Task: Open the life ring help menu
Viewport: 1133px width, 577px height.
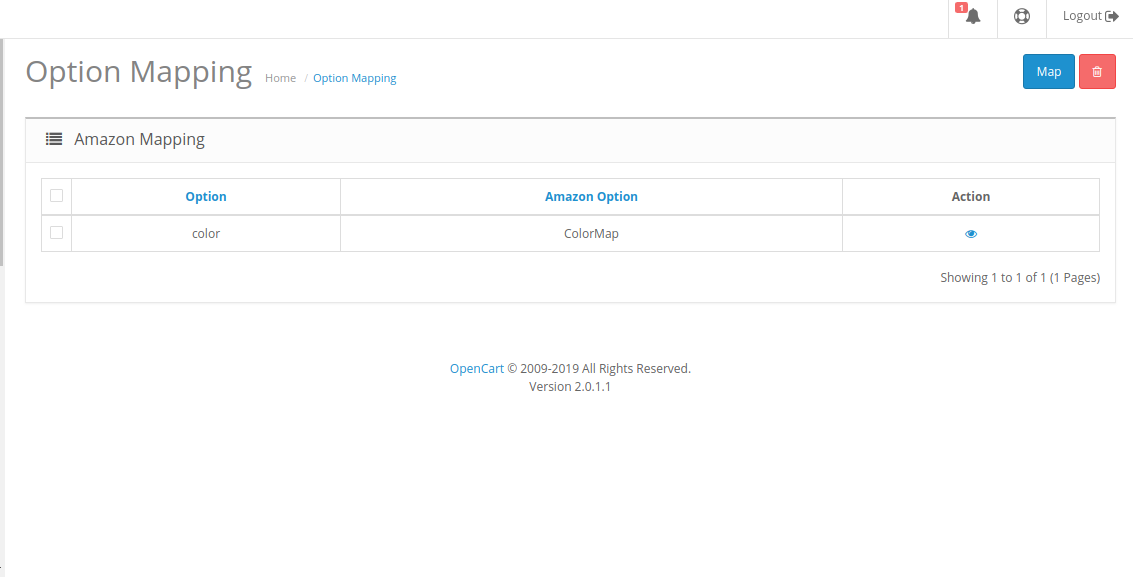Action: [1021, 17]
